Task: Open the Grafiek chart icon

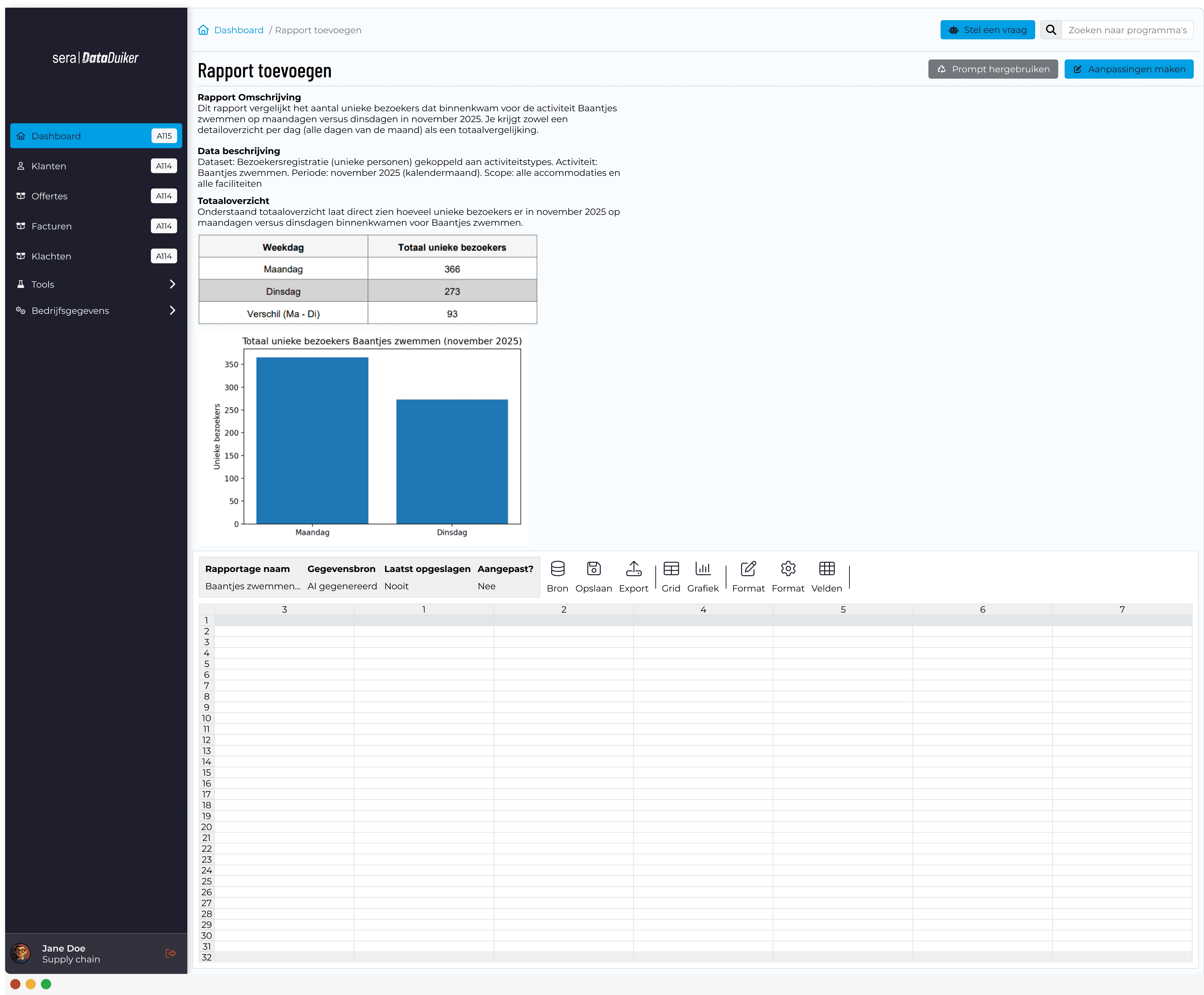Action: 703,568
